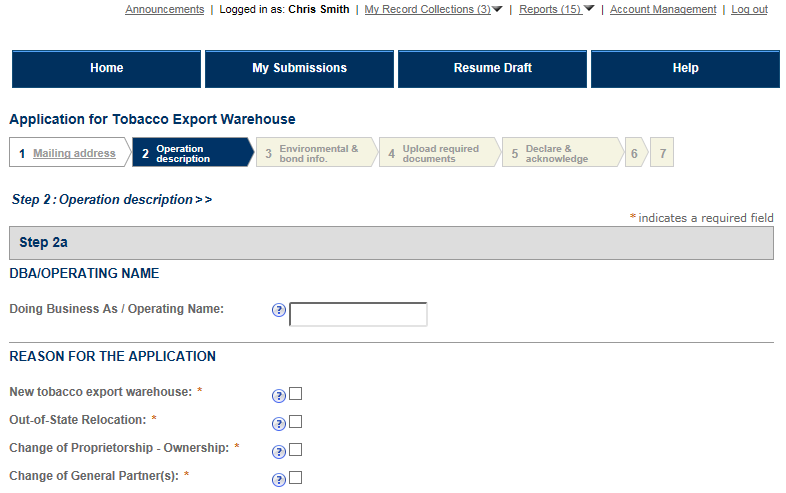
Task: Check the New tobacco export warehouse box
Action: [x=296, y=394]
